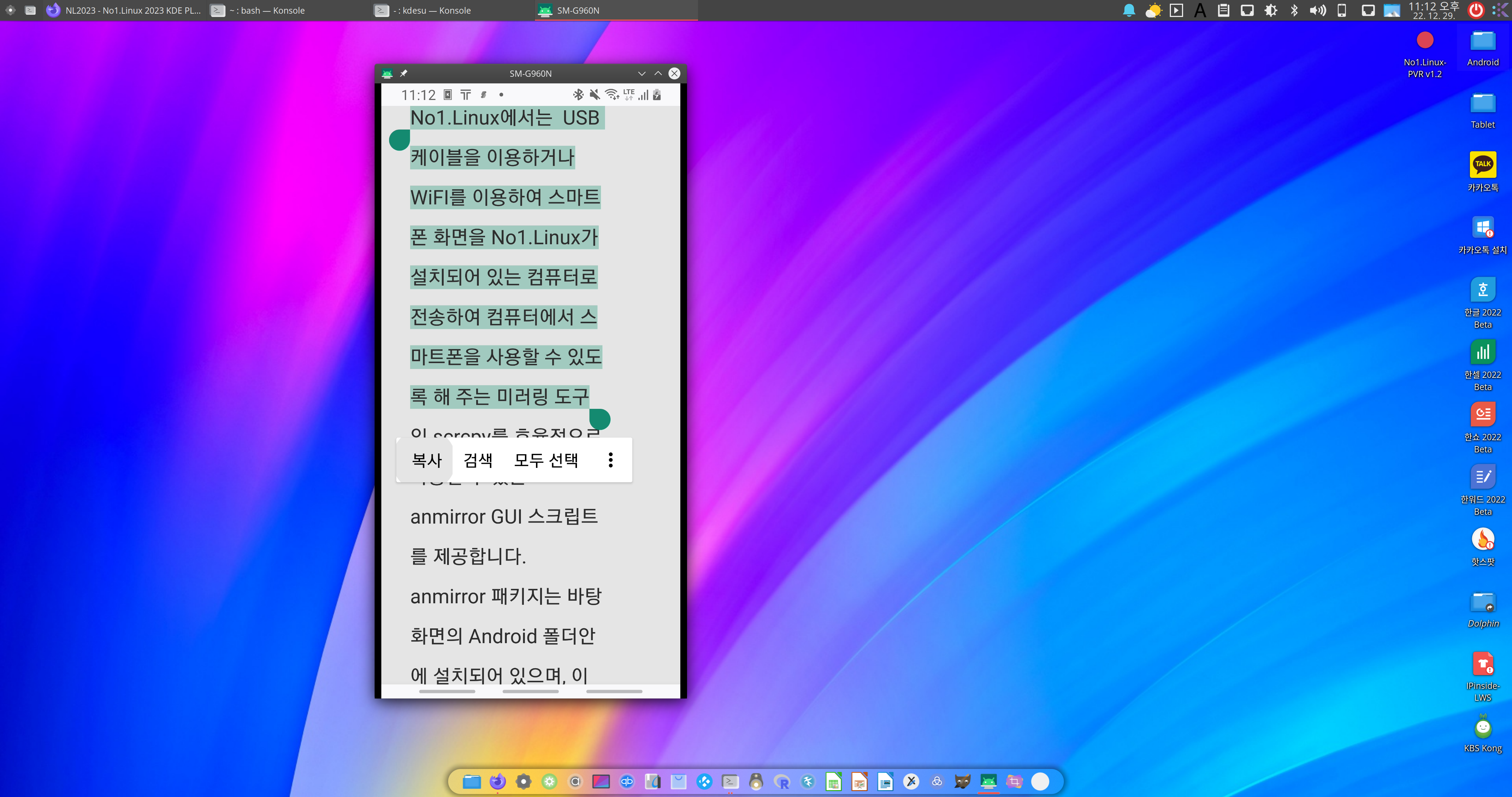This screenshot has height=797, width=1512.
Task: Open the screen brightness tray icon
Action: click(1271, 11)
